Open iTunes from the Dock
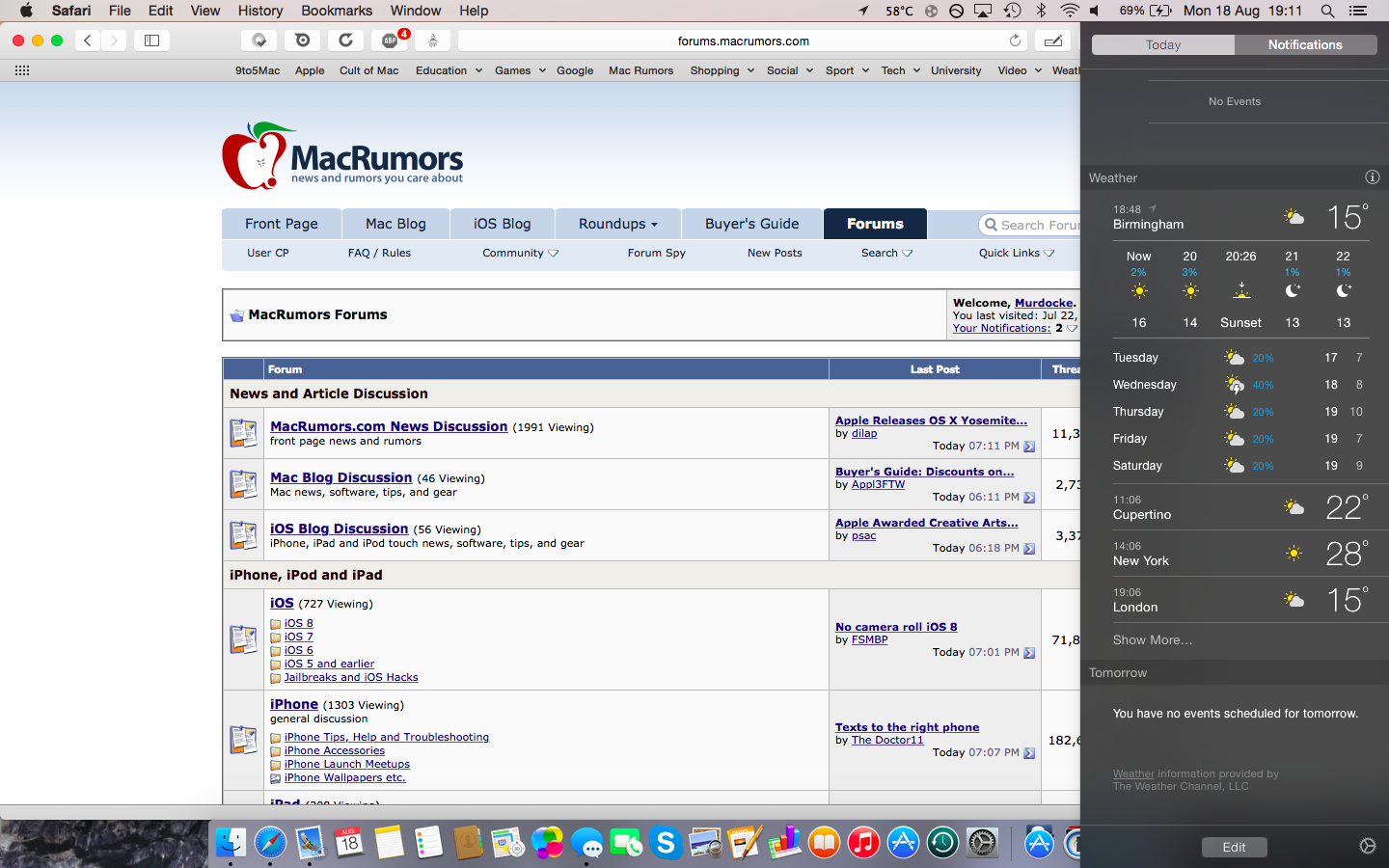The width and height of the screenshot is (1389, 868). pos(863,843)
